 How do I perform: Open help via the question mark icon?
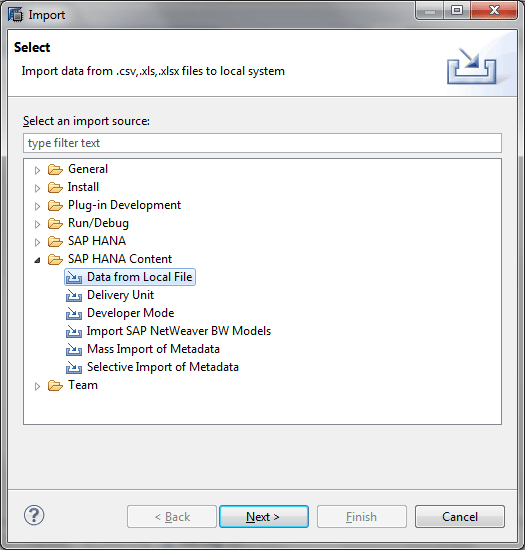[x=34, y=516]
